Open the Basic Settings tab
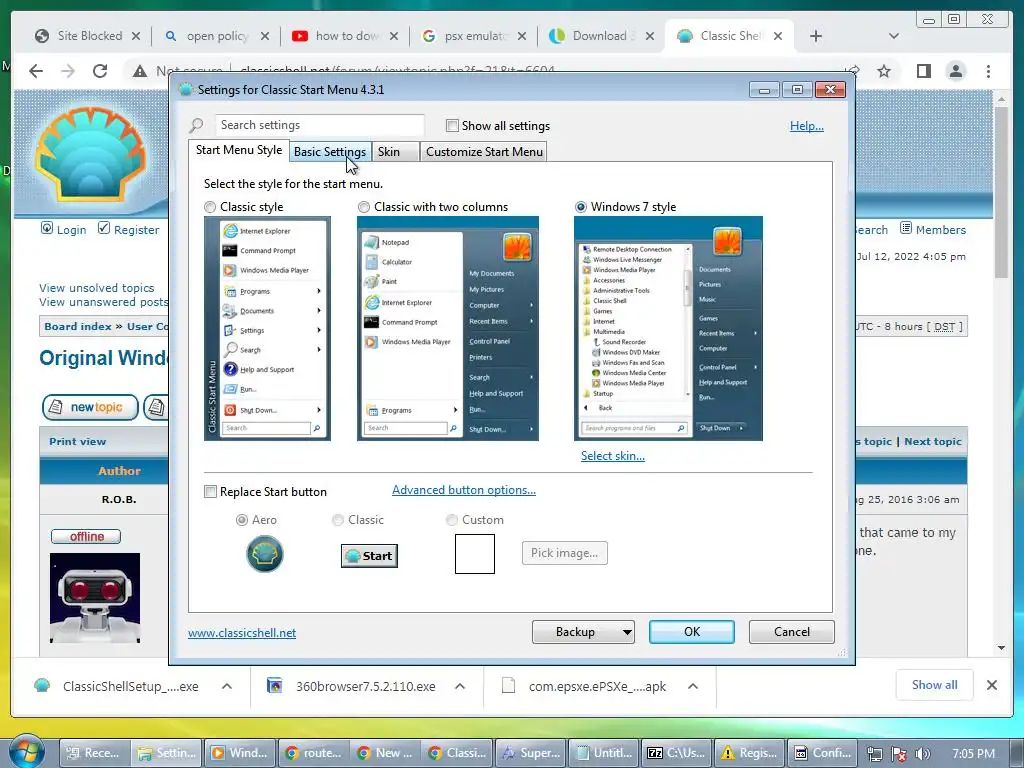Screen dimensions: 1024x768 click(330, 152)
